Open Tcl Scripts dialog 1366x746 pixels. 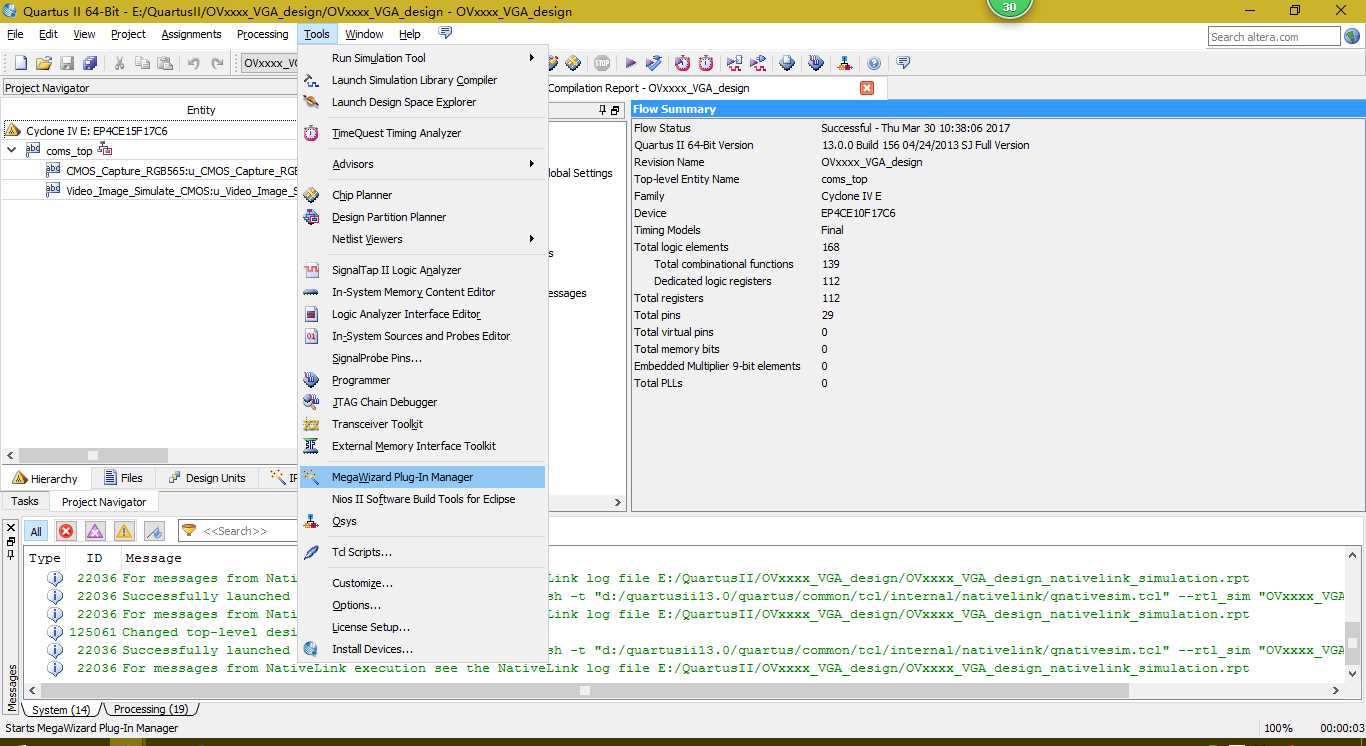pyautogui.click(x=423, y=552)
